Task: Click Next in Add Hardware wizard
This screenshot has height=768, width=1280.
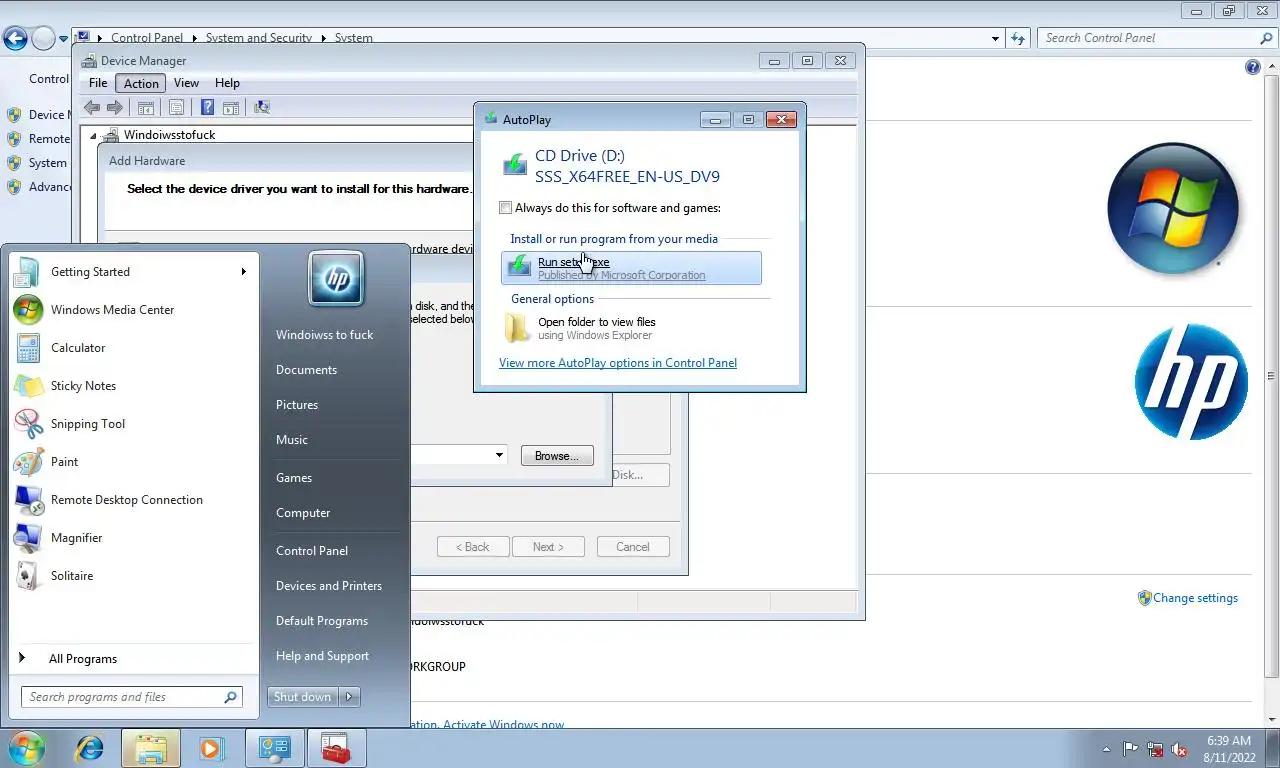Action: click(x=548, y=547)
